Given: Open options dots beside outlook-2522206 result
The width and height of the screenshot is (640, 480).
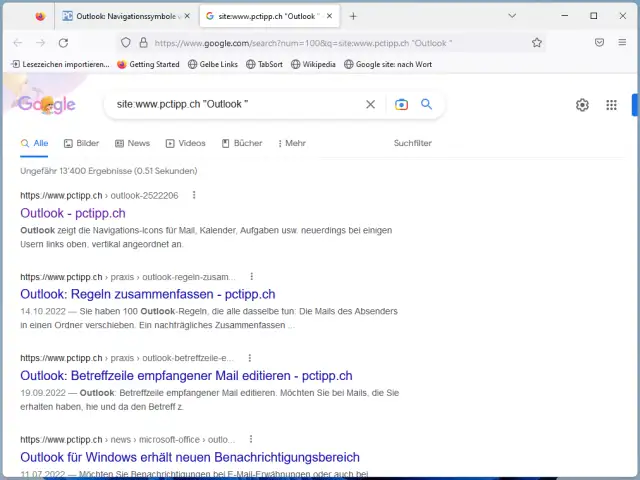Looking at the screenshot, I should (x=194, y=195).
